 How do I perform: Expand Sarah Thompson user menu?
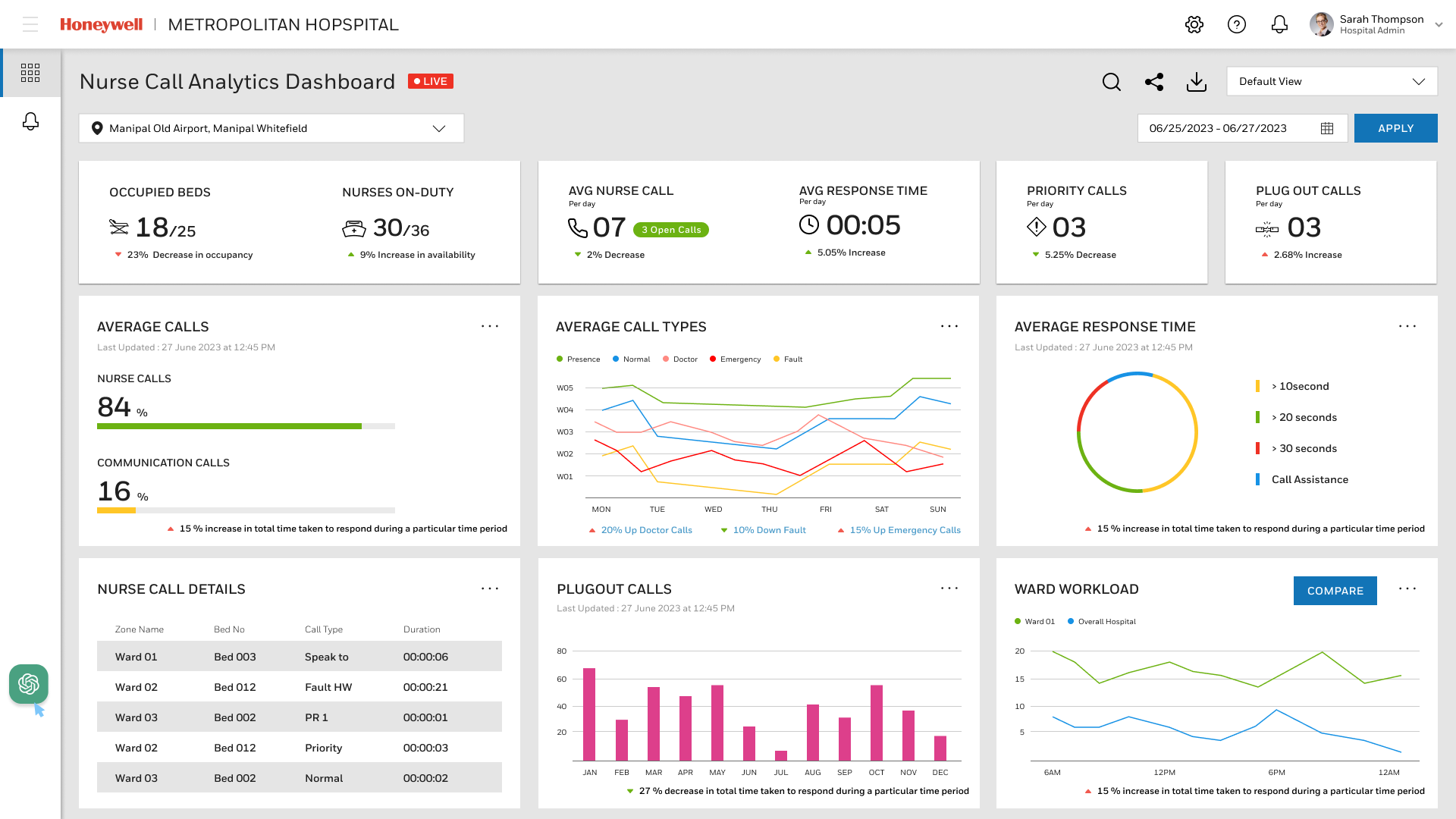1438,24
